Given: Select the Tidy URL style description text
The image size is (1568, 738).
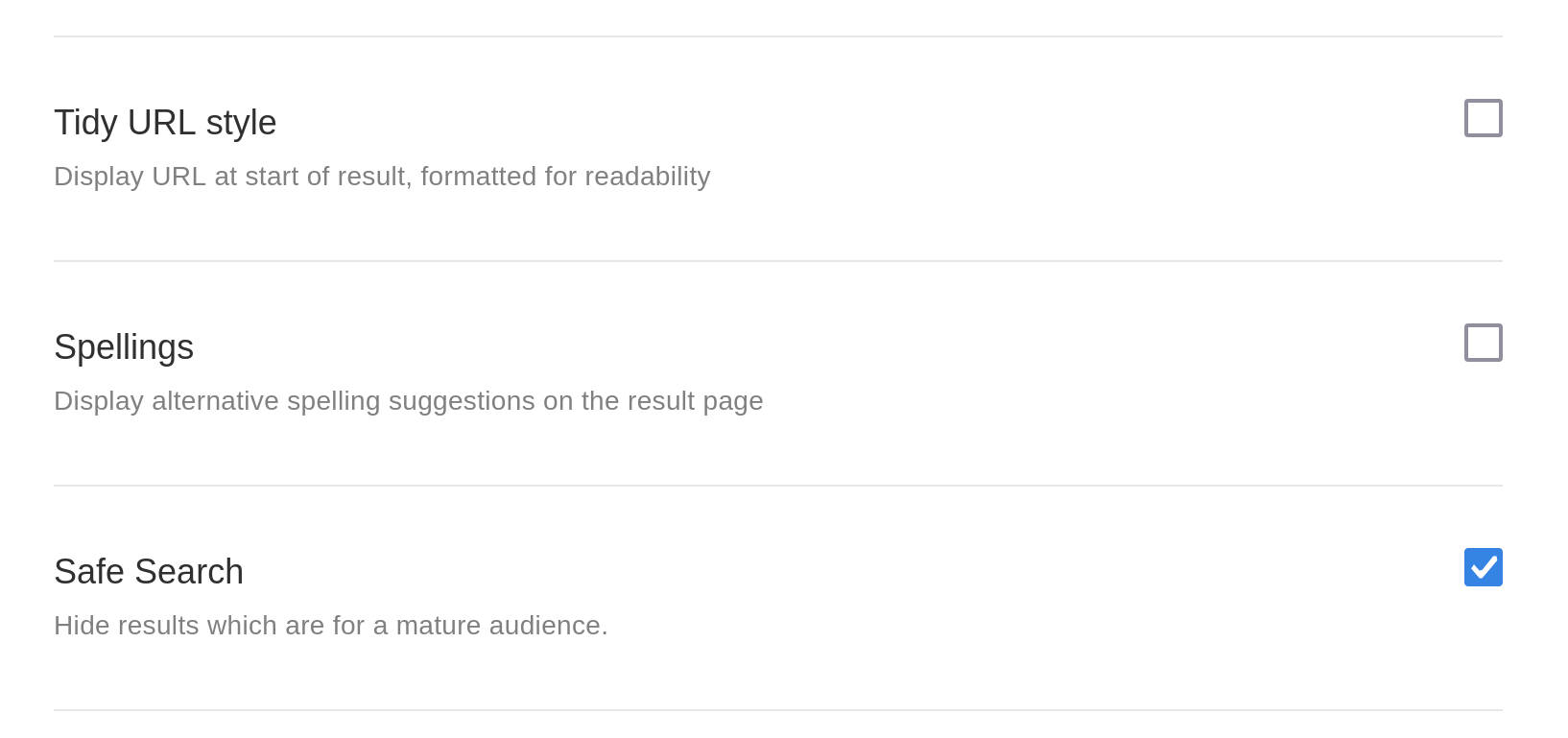Looking at the screenshot, I should coord(382,177).
